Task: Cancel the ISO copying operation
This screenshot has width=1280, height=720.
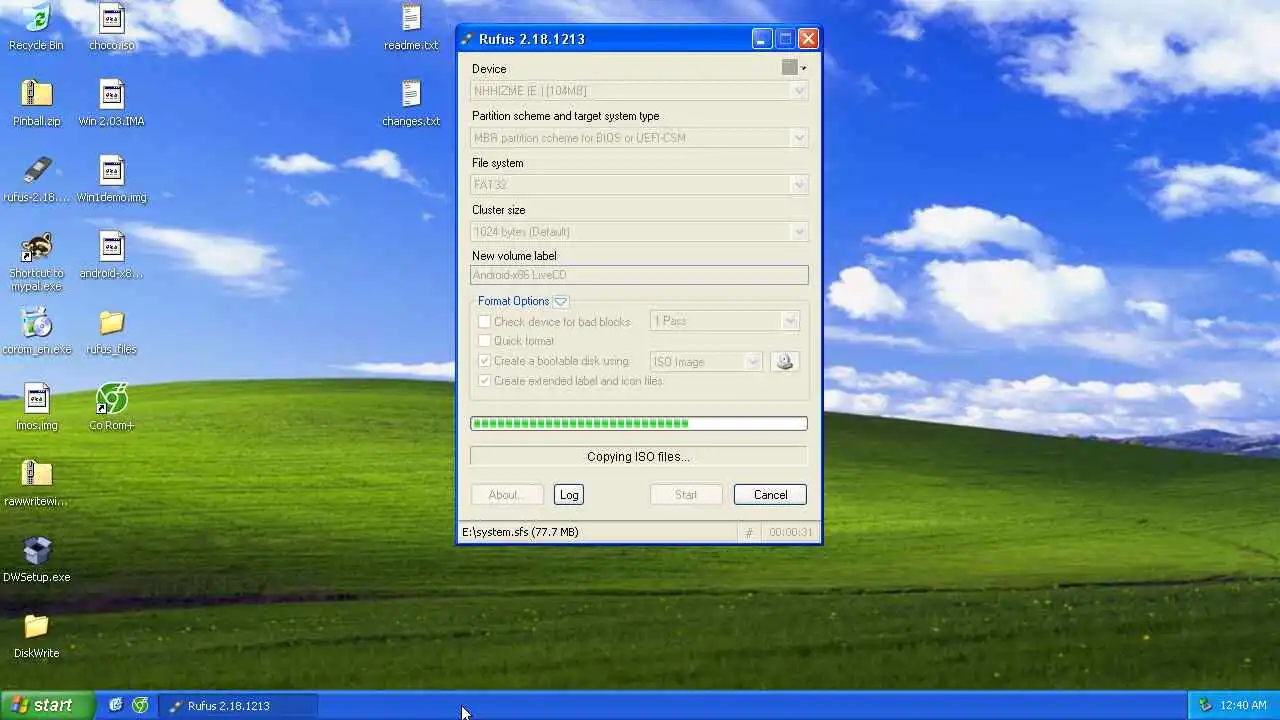Action: 770,495
